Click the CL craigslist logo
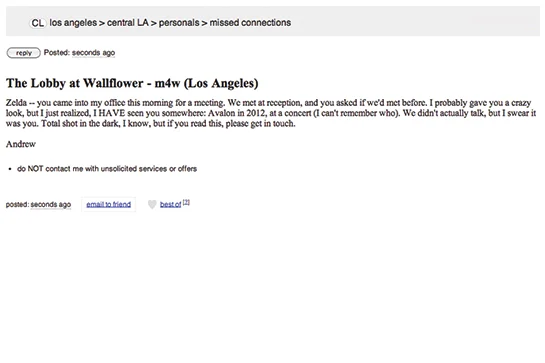This screenshot has height=363, width=545. click(x=38, y=23)
